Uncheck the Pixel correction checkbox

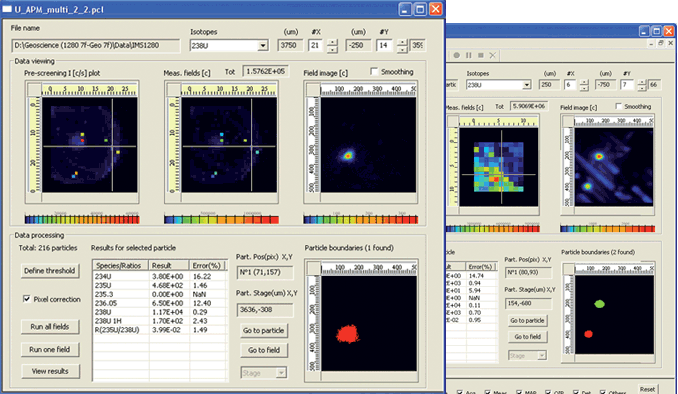(x=27, y=299)
